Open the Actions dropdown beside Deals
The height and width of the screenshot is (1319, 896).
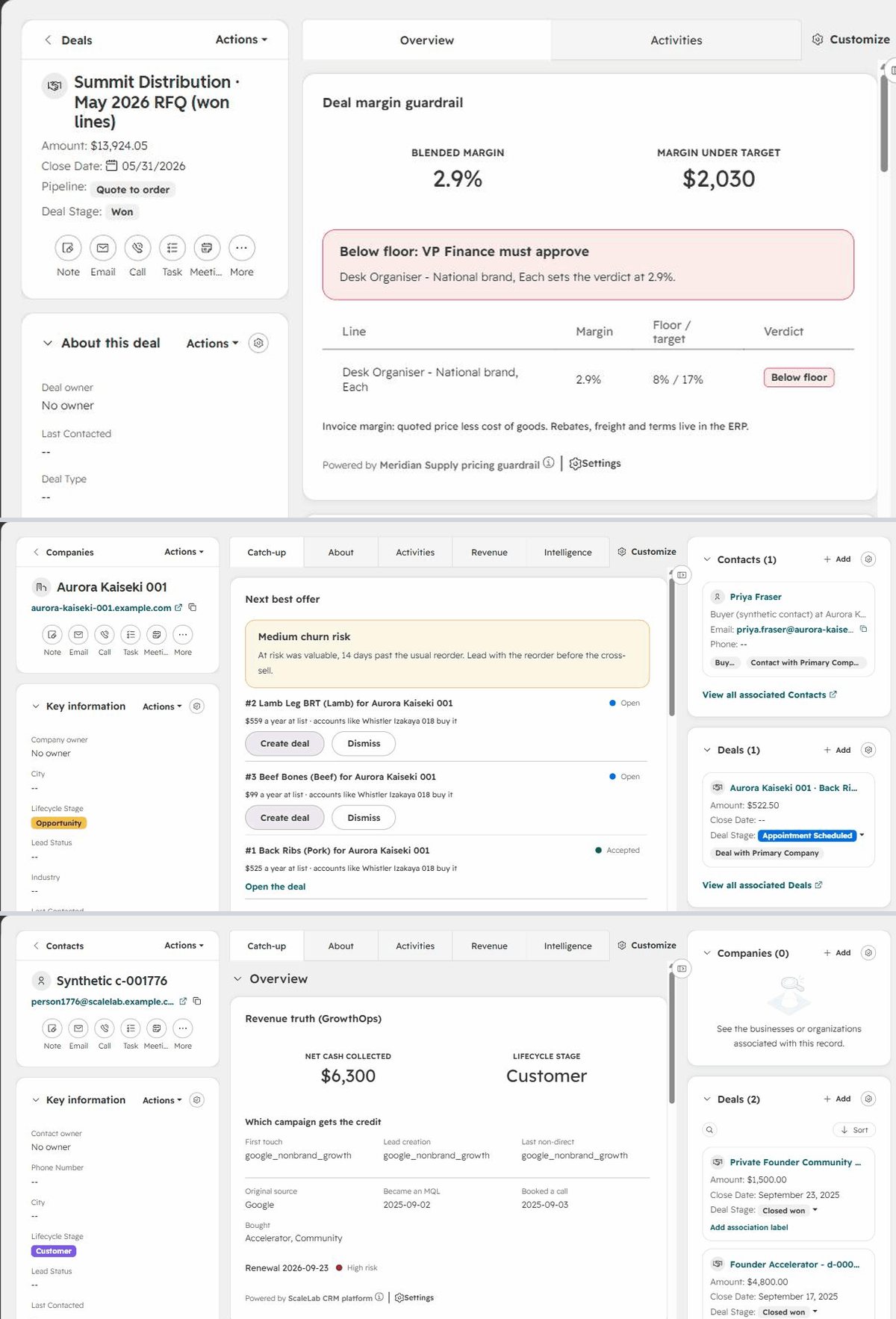[241, 40]
